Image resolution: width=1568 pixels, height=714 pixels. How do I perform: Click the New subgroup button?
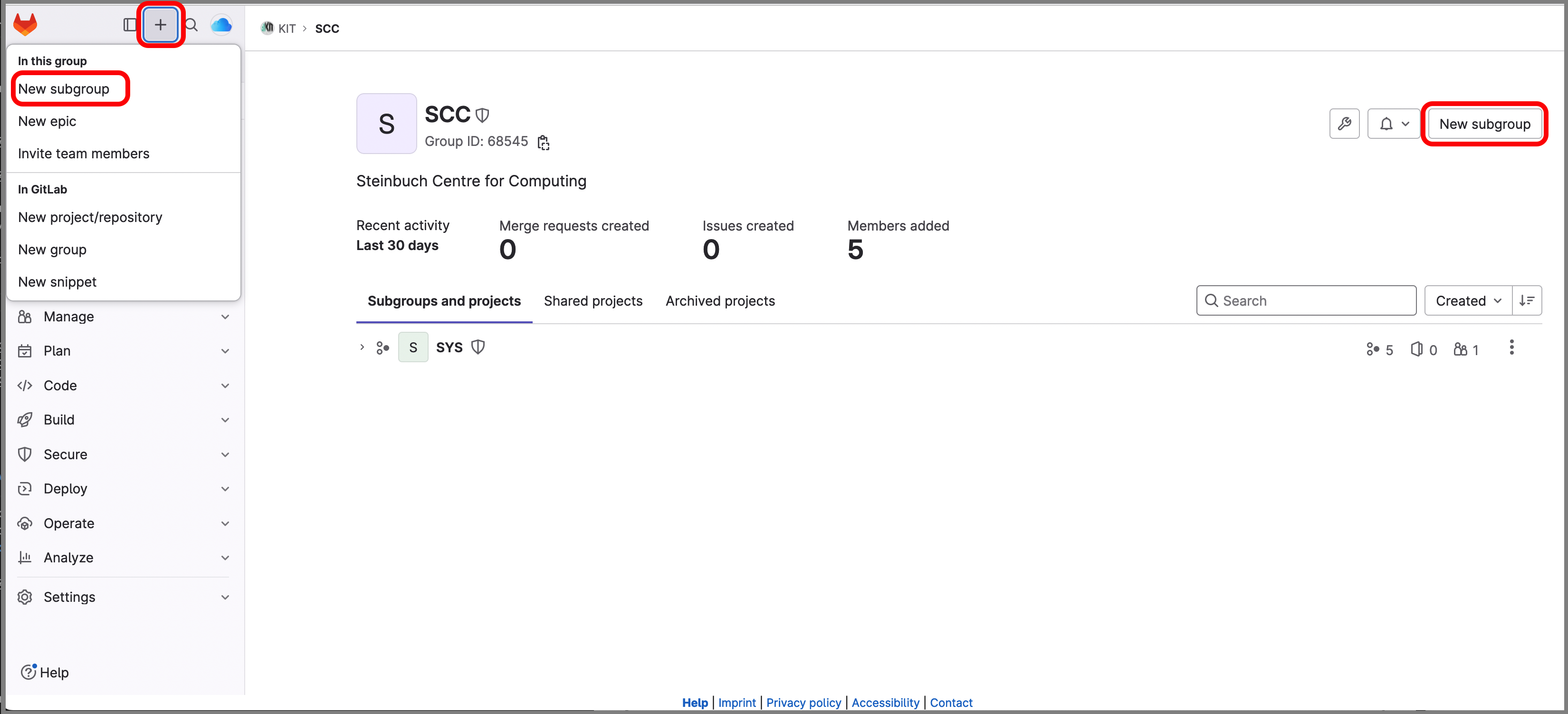1484,124
